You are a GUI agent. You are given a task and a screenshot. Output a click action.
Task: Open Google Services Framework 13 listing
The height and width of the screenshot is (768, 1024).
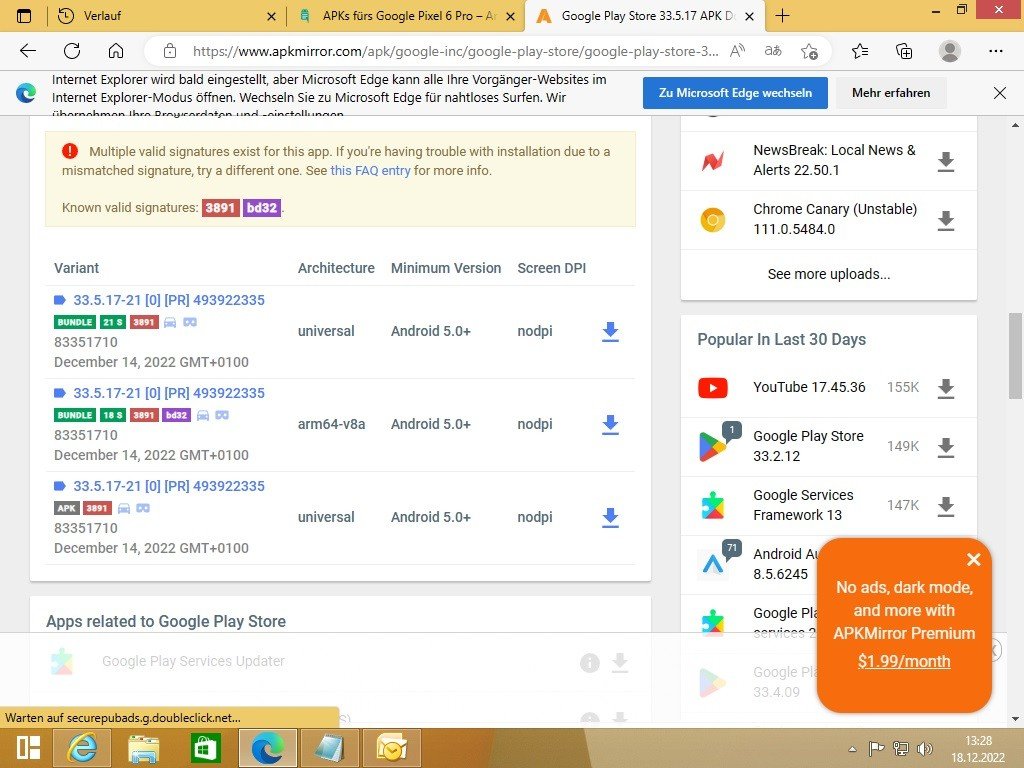[x=803, y=505]
